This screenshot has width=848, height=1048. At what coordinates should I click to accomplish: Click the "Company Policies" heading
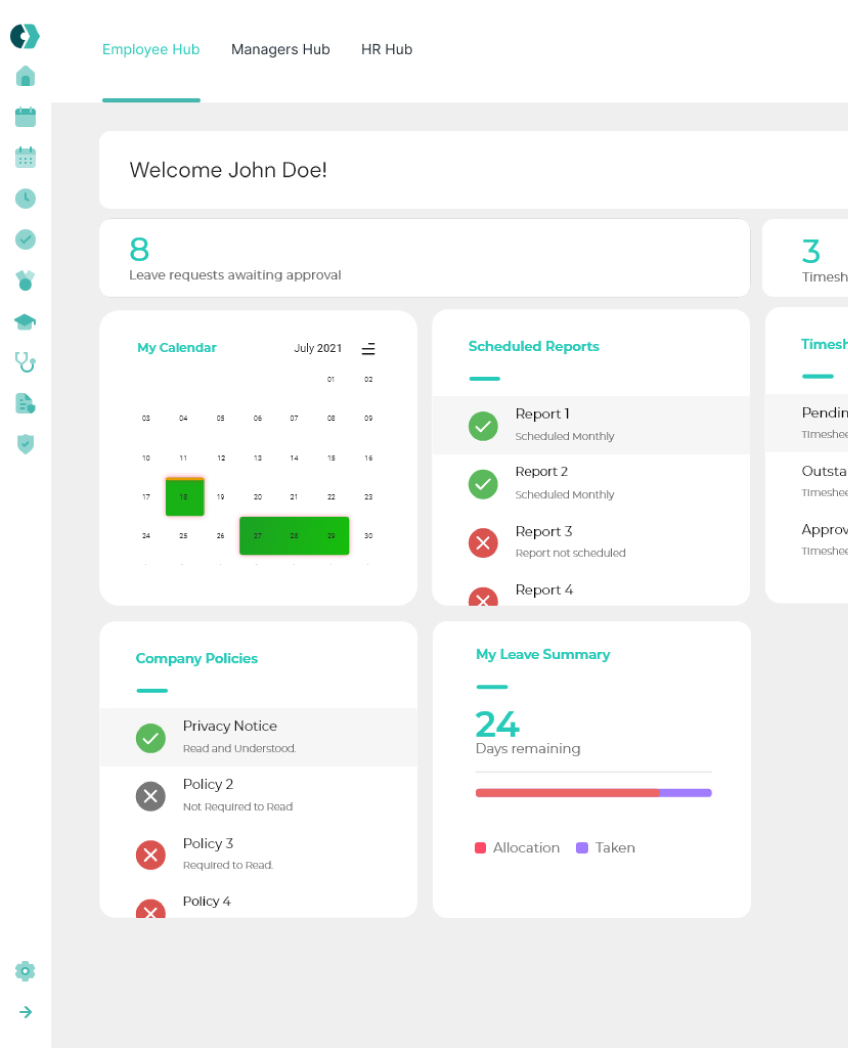(x=196, y=658)
